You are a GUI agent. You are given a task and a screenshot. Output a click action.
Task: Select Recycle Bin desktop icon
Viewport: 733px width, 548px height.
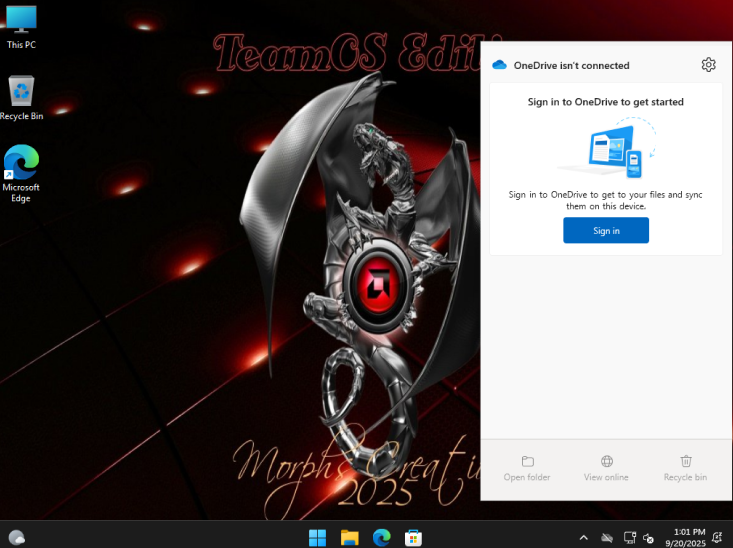pos(22,98)
